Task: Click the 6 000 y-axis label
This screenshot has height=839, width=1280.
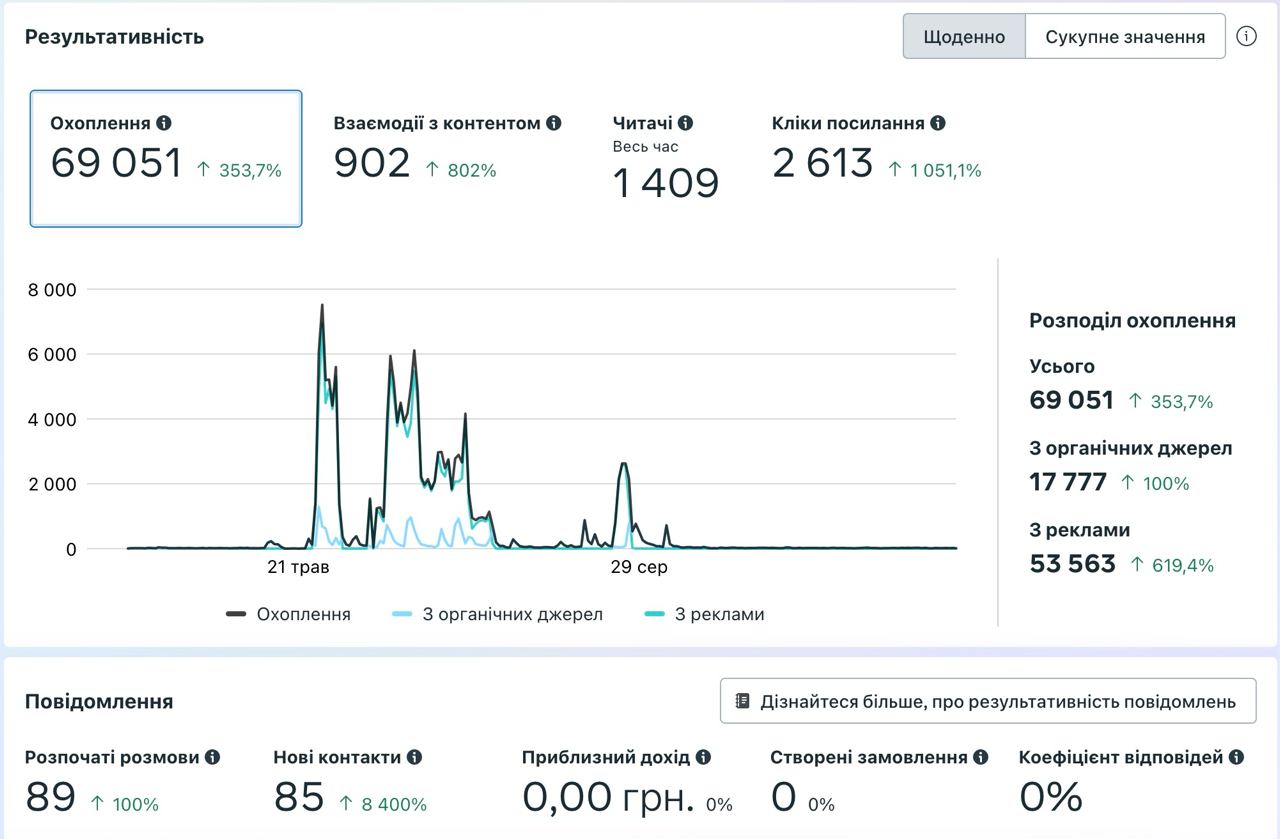Action: [53, 355]
